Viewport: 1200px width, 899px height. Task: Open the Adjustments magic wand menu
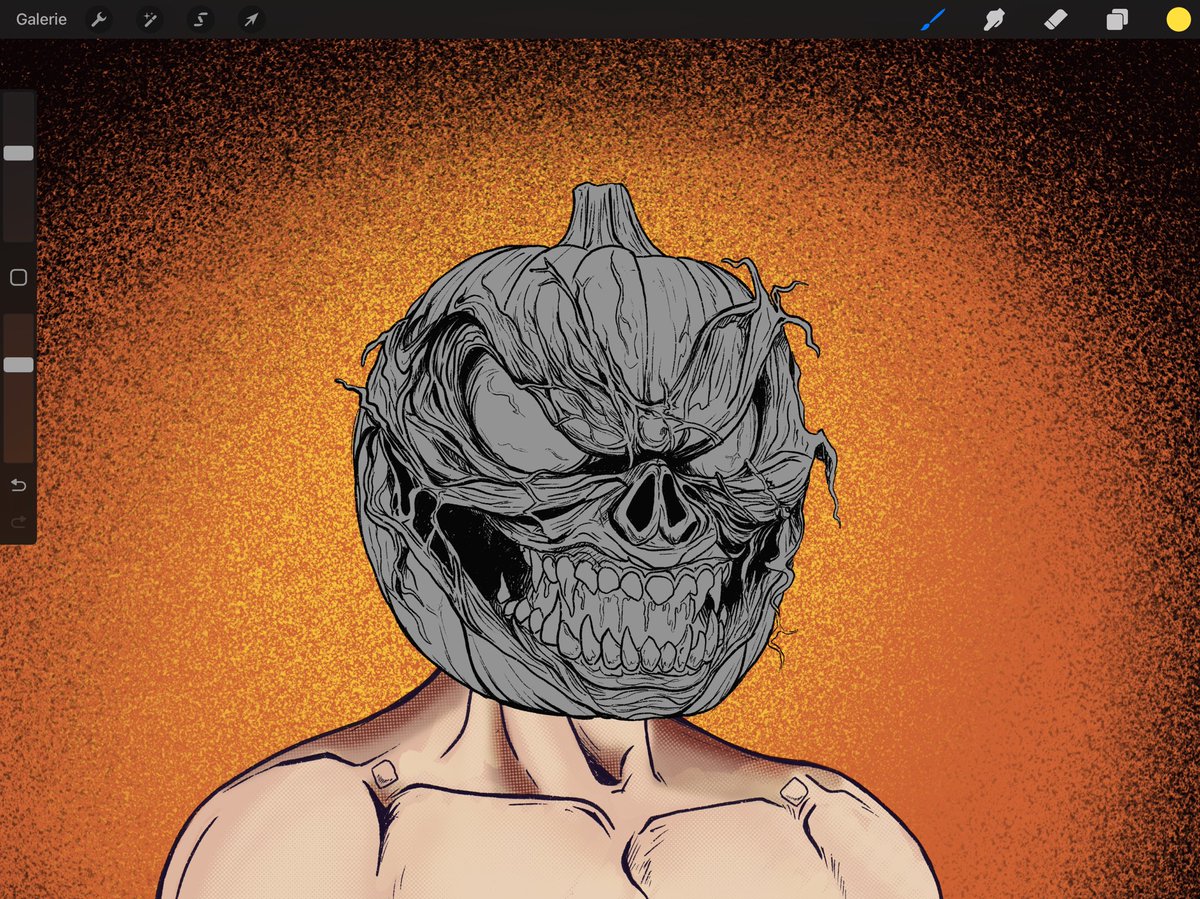[x=149, y=19]
